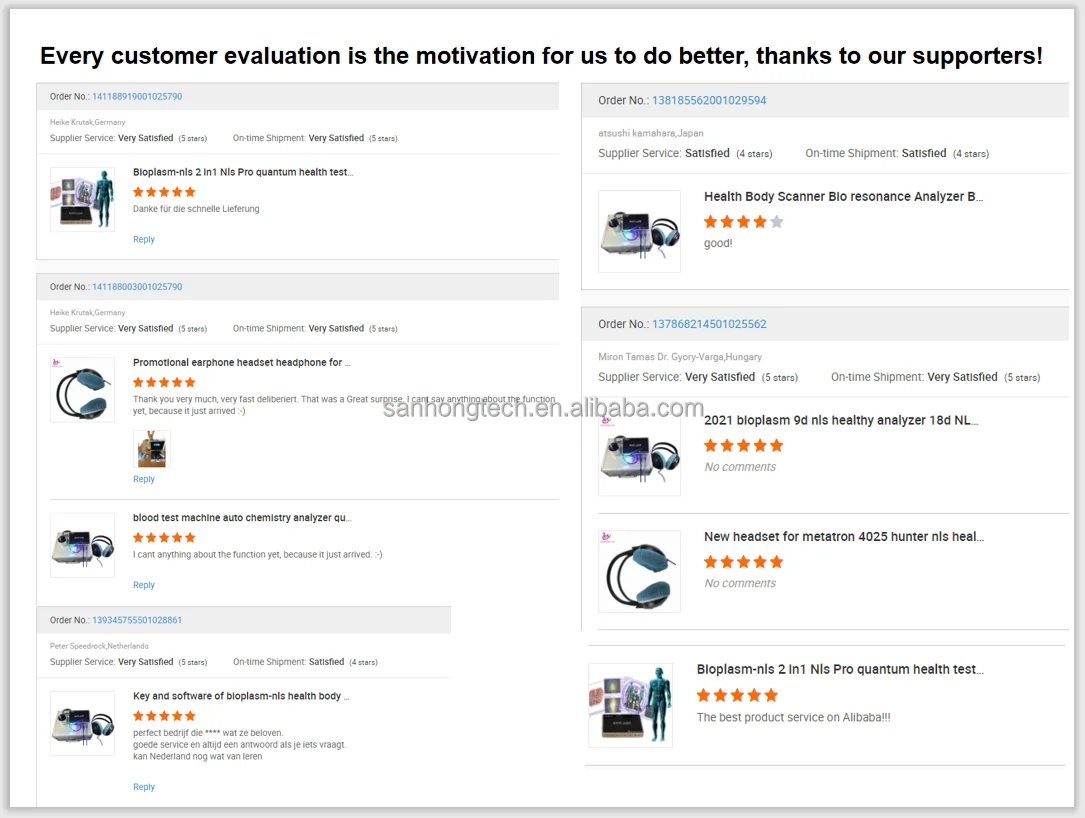Click Reply under blood test machine review

coord(144,586)
